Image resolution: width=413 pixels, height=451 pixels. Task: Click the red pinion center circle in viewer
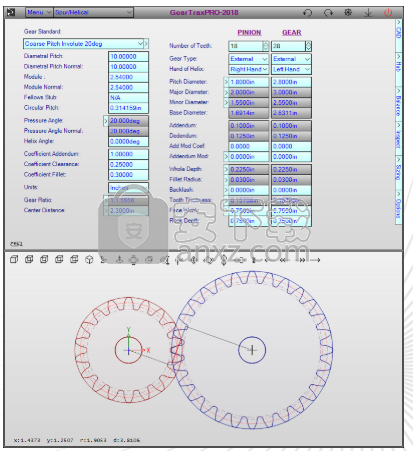(128, 350)
